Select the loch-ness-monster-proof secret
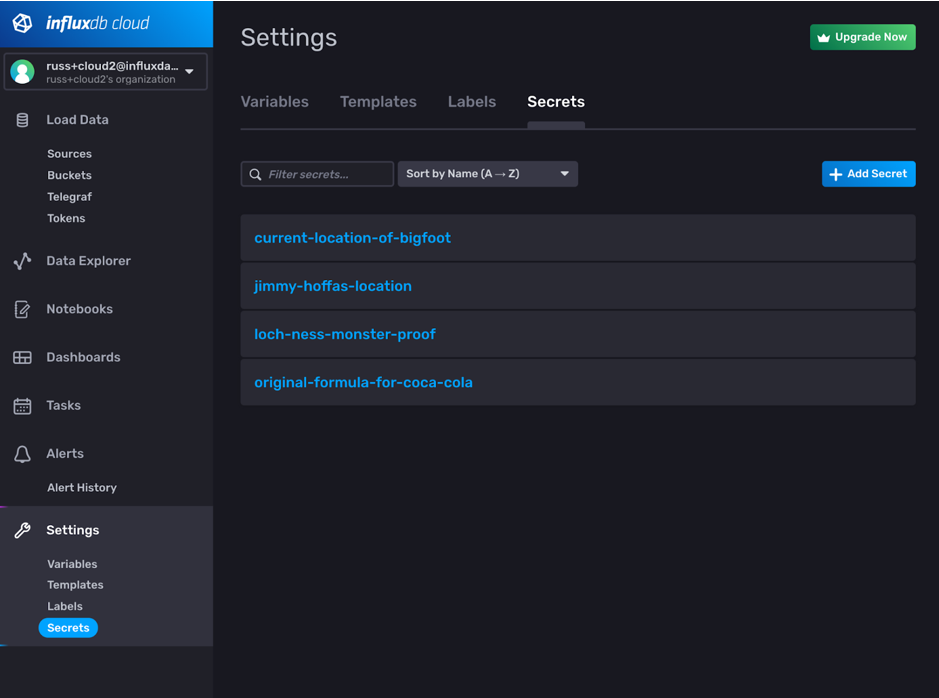The height and width of the screenshot is (698, 939). pyautogui.click(x=345, y=334)
